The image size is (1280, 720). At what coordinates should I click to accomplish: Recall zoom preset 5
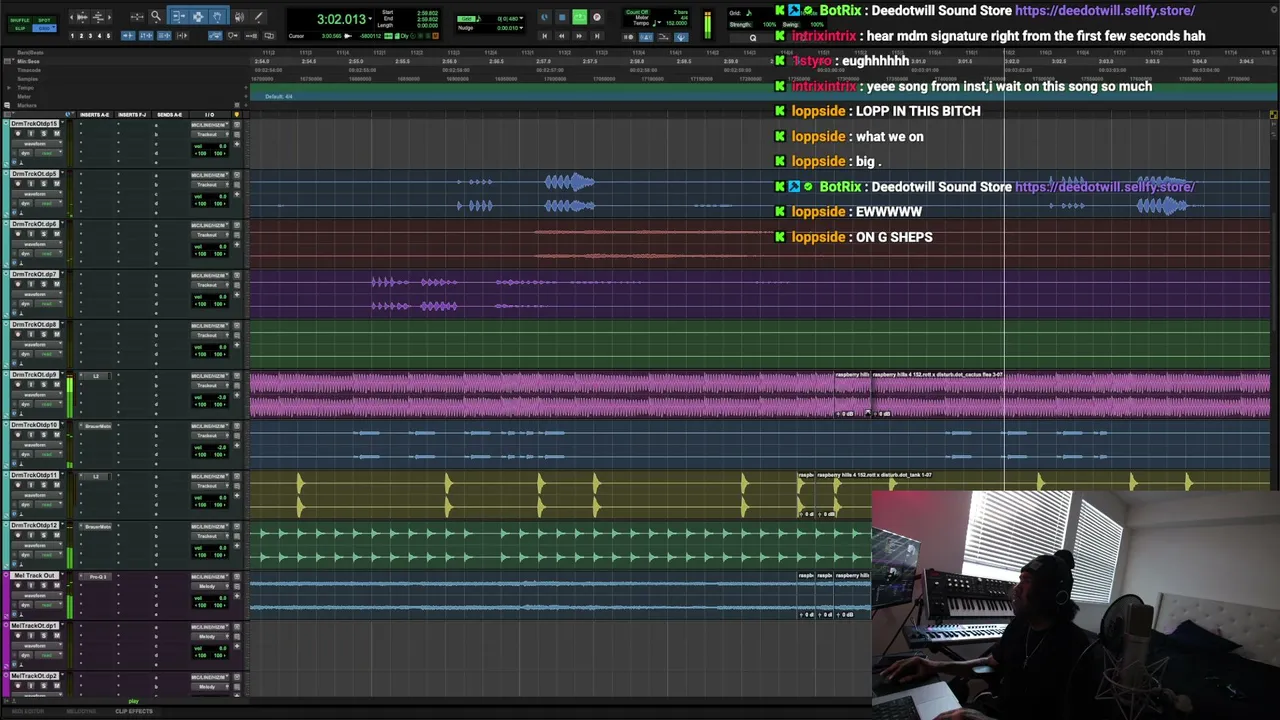[108, 36]
